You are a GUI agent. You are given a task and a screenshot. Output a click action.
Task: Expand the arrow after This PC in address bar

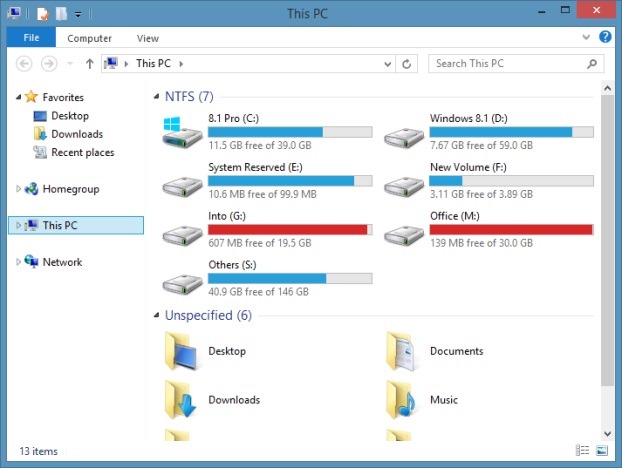(181, 64)
